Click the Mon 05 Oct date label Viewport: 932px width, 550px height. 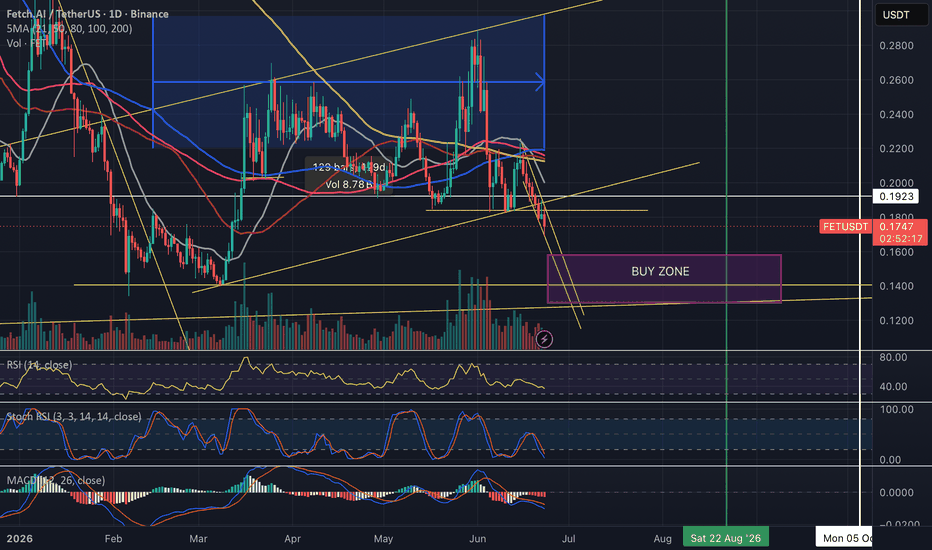(844, 538)
